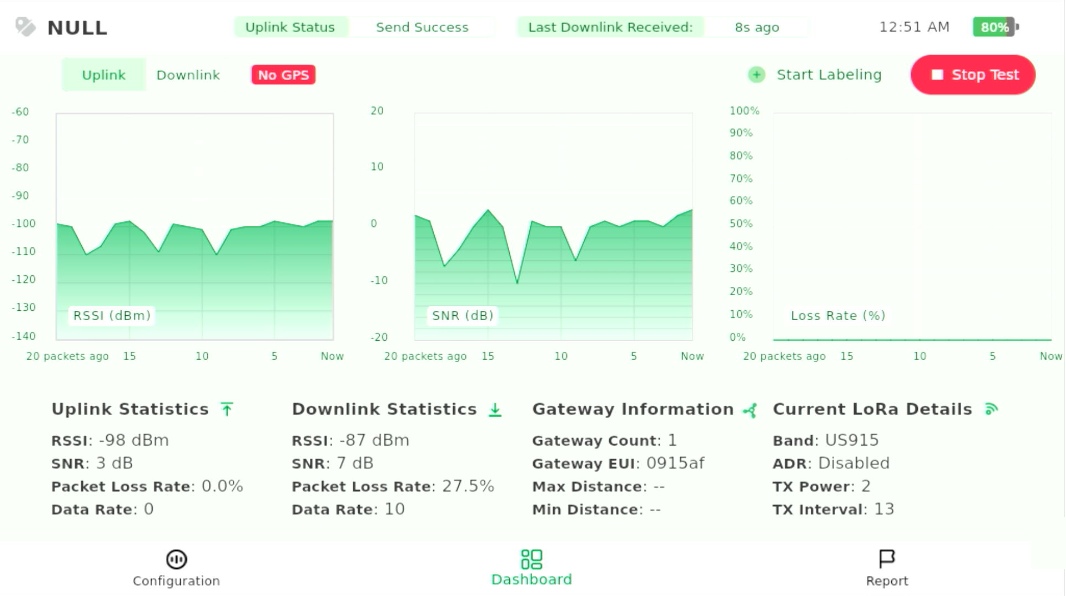Switch chart view to Downlink
This screenshot has height=596, width=1066.
pos(188,75)
